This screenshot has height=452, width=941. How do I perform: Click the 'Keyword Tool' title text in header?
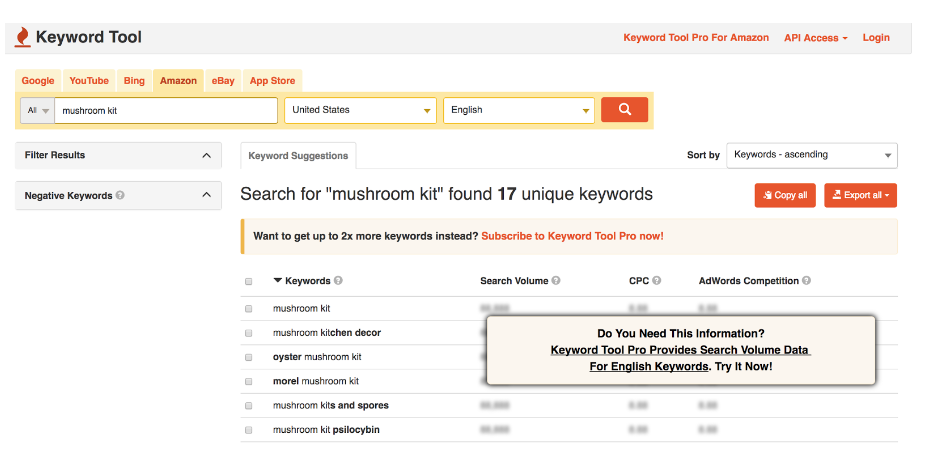click(89, 37)
